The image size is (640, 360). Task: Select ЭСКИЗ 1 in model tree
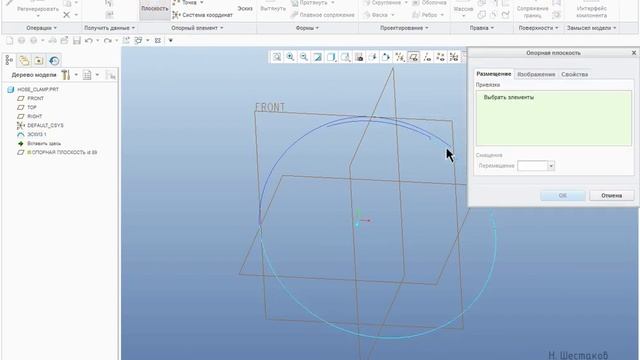[37, 134]
